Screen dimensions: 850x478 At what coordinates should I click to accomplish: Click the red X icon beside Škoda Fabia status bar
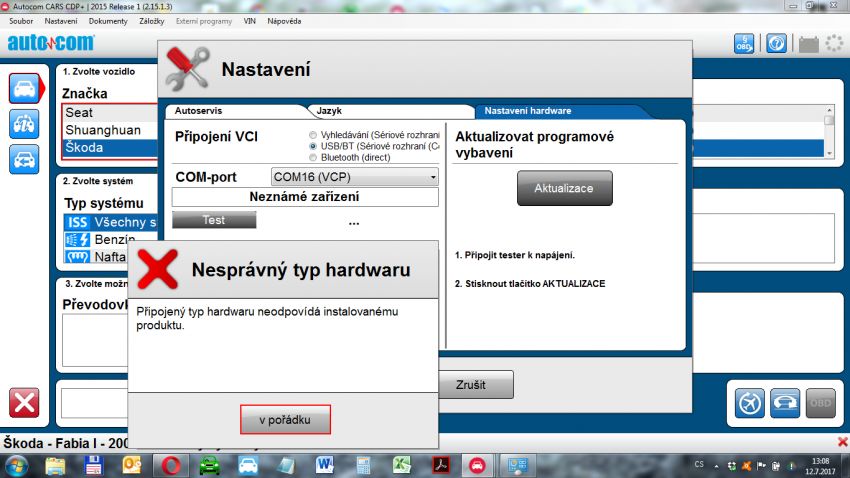(x=843, y=442)
